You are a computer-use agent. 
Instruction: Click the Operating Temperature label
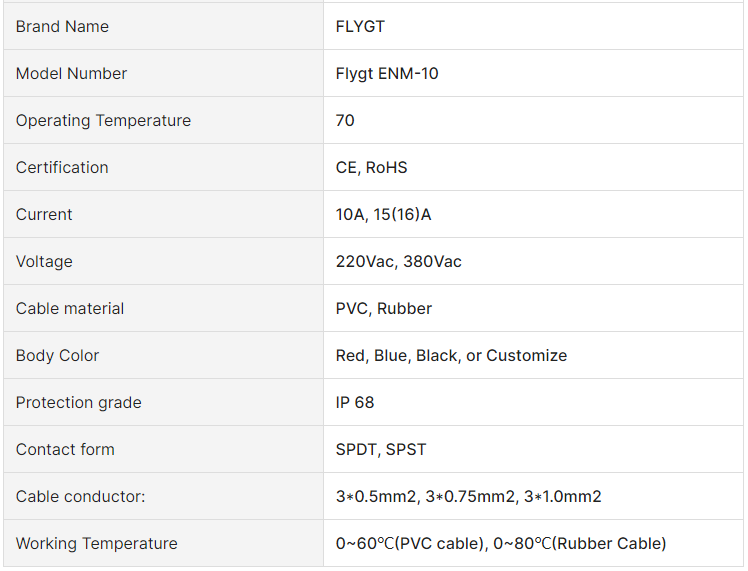[x=103, y=121]
